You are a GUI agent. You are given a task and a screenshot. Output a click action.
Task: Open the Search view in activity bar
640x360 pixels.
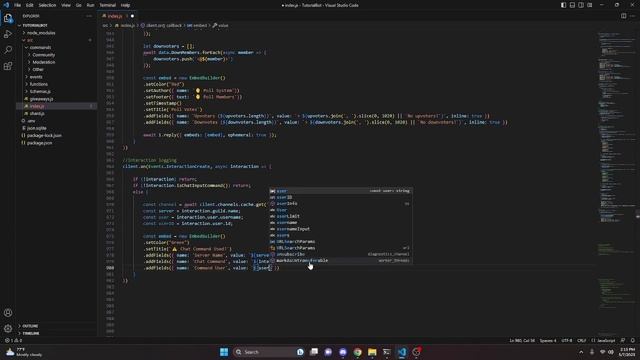pyautogui.click(x=8, y=50)
